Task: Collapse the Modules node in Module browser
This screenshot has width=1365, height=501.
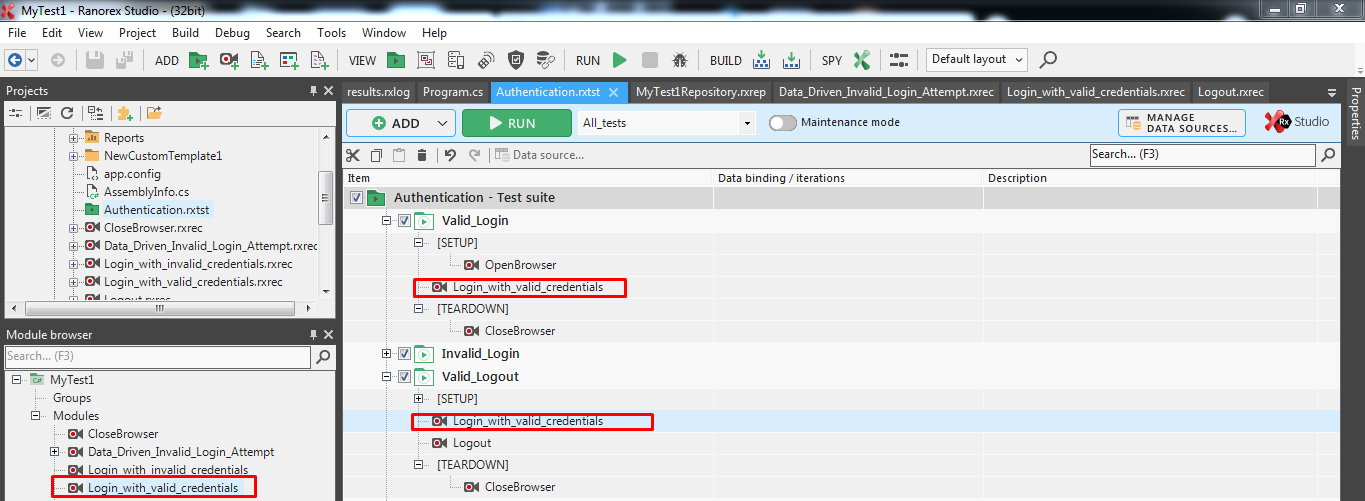Action: pyautogui.click(x=35, y=416)
